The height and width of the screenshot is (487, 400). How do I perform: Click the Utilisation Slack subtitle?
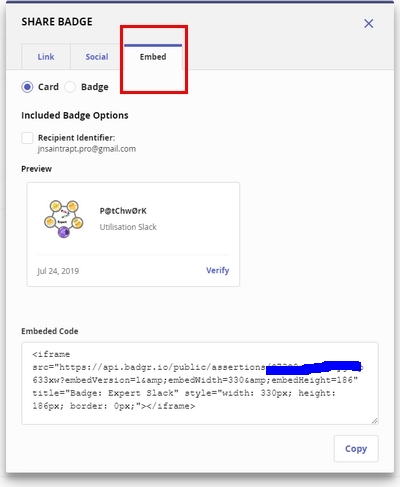coord(128,227)
